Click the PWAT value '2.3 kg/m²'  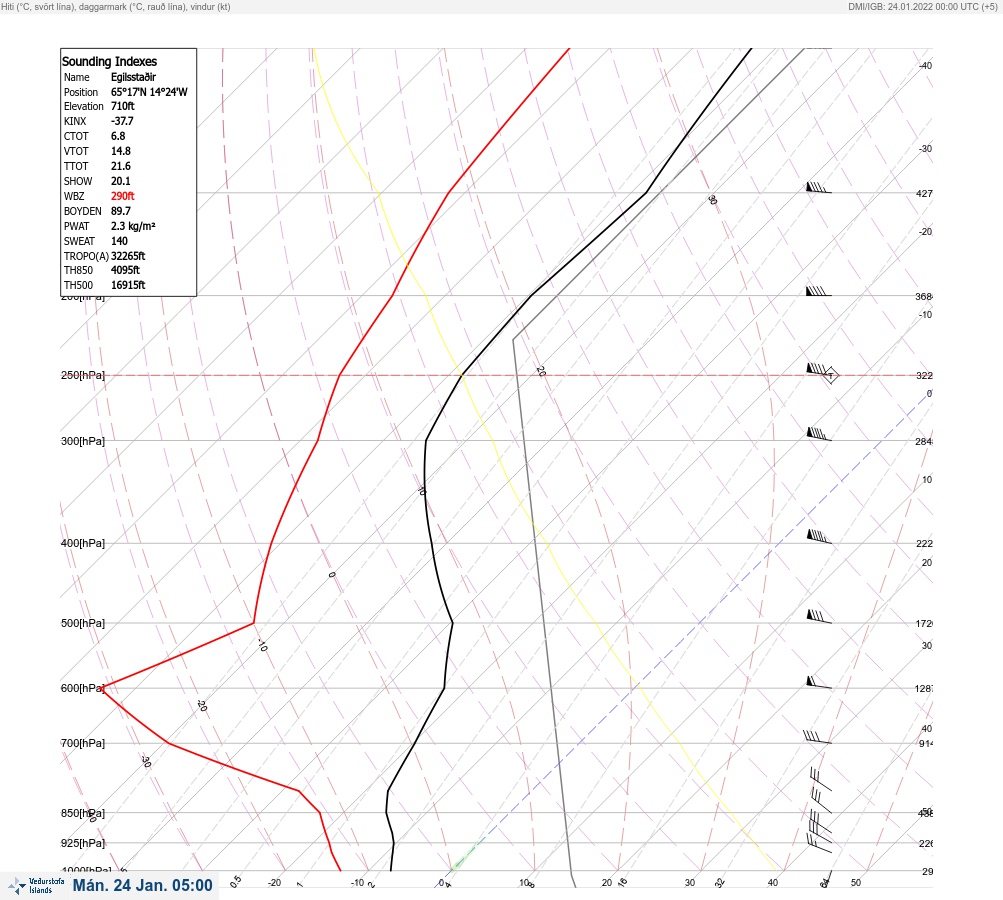click(x=133, y=226)
